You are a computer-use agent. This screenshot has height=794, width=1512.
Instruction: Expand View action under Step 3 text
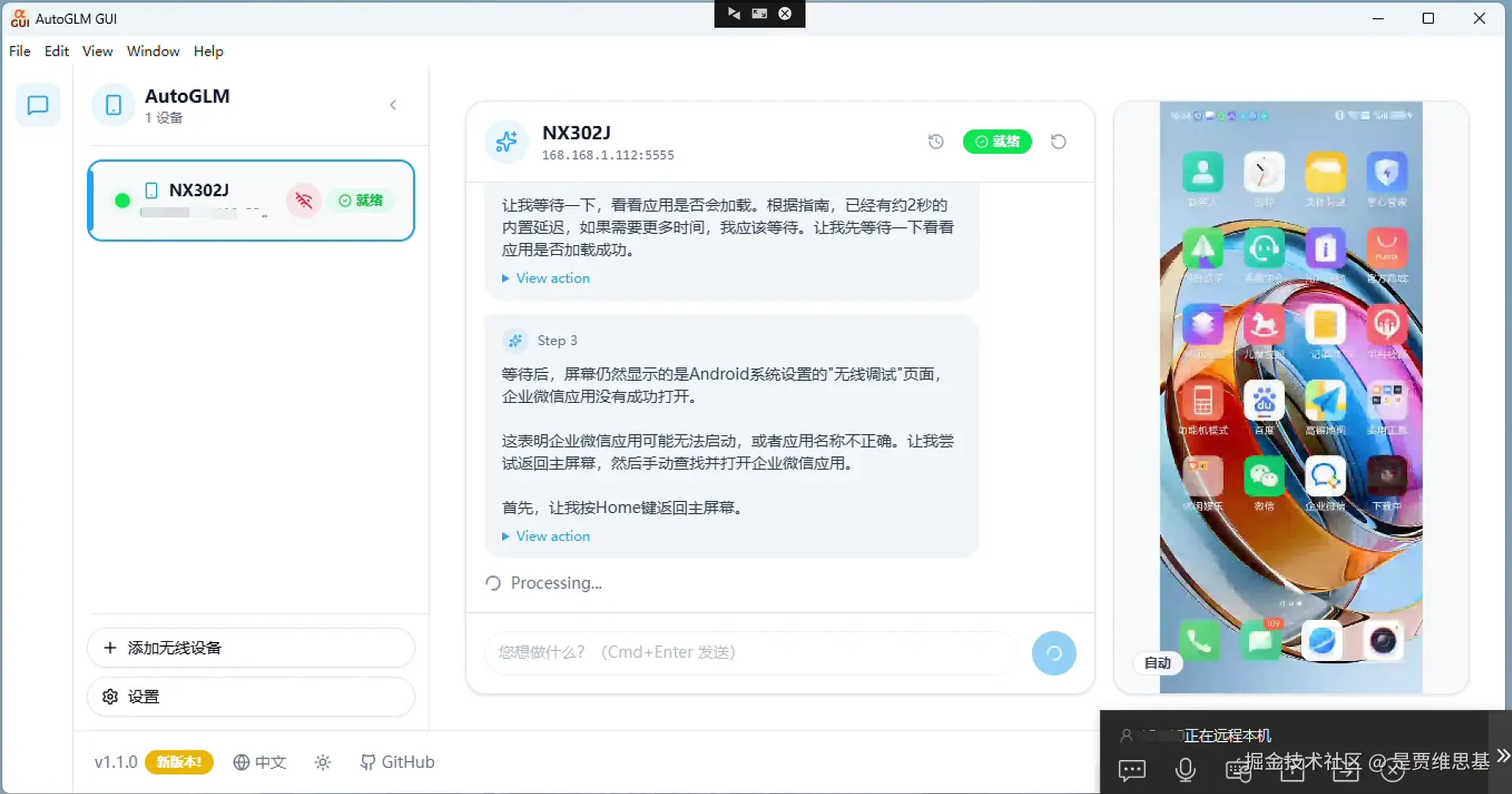pos(547,536)
